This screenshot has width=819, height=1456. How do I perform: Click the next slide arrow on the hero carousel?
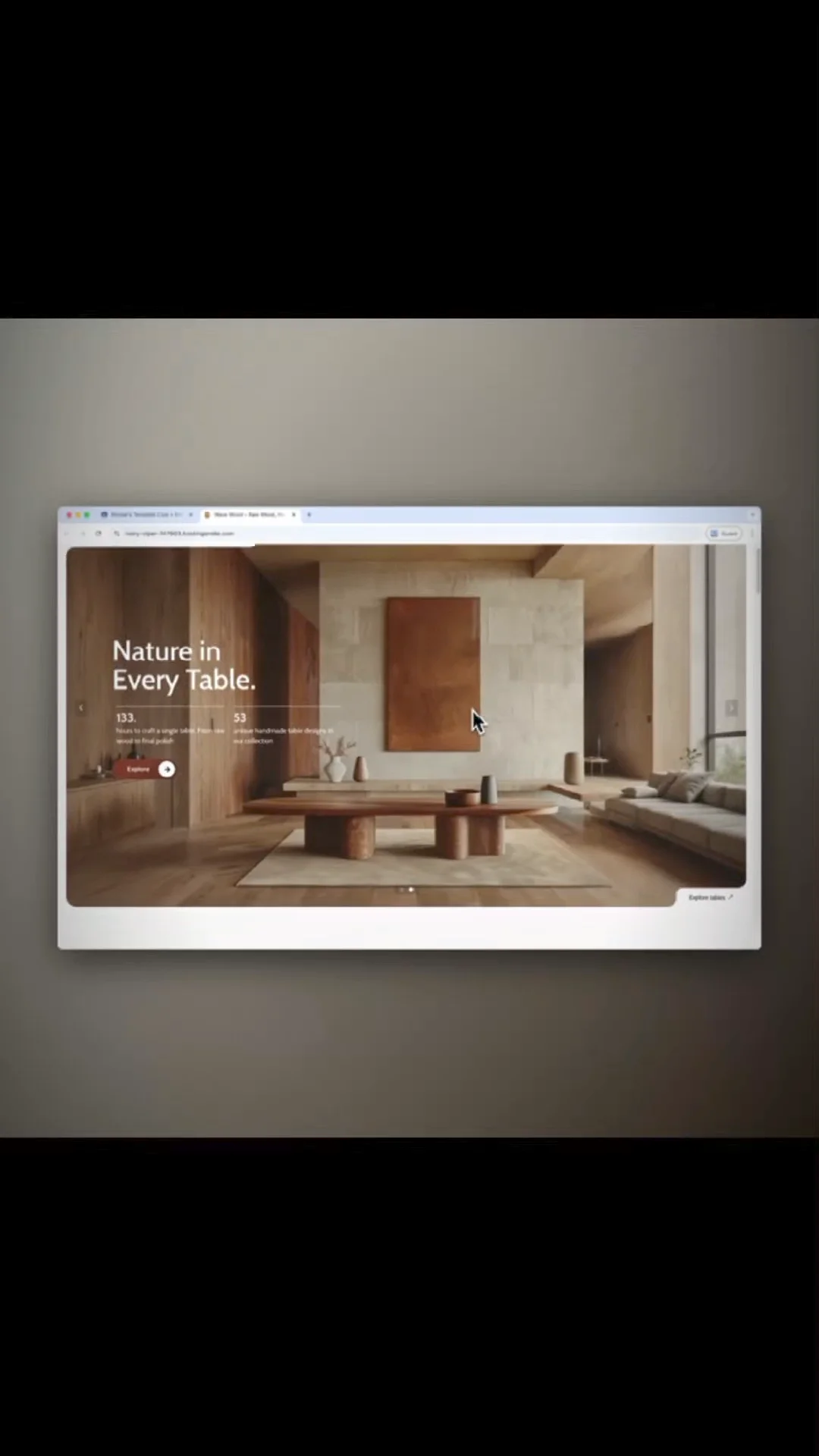point(731,708)
